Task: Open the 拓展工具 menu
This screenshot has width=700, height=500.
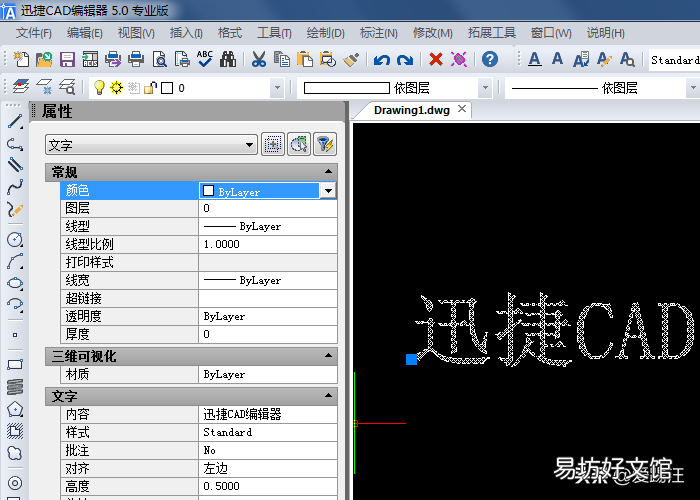Action: 492,33
